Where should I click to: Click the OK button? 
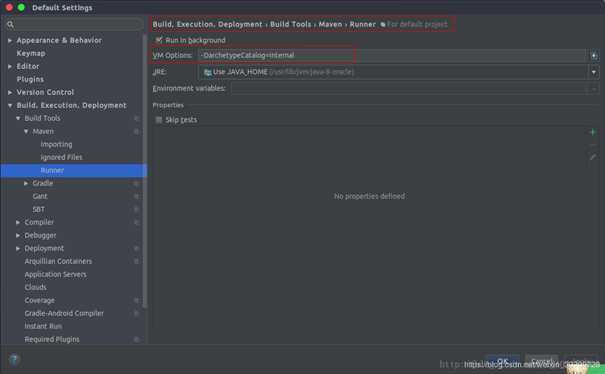coord(503,361)
